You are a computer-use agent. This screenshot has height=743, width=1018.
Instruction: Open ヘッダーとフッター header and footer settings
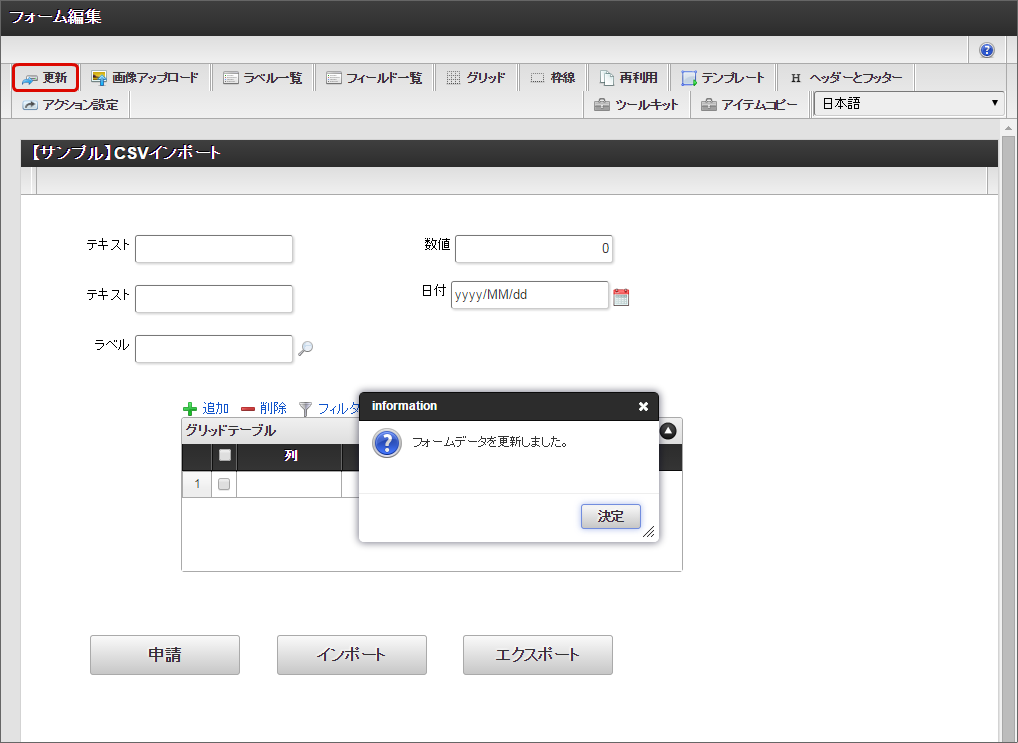846,78
